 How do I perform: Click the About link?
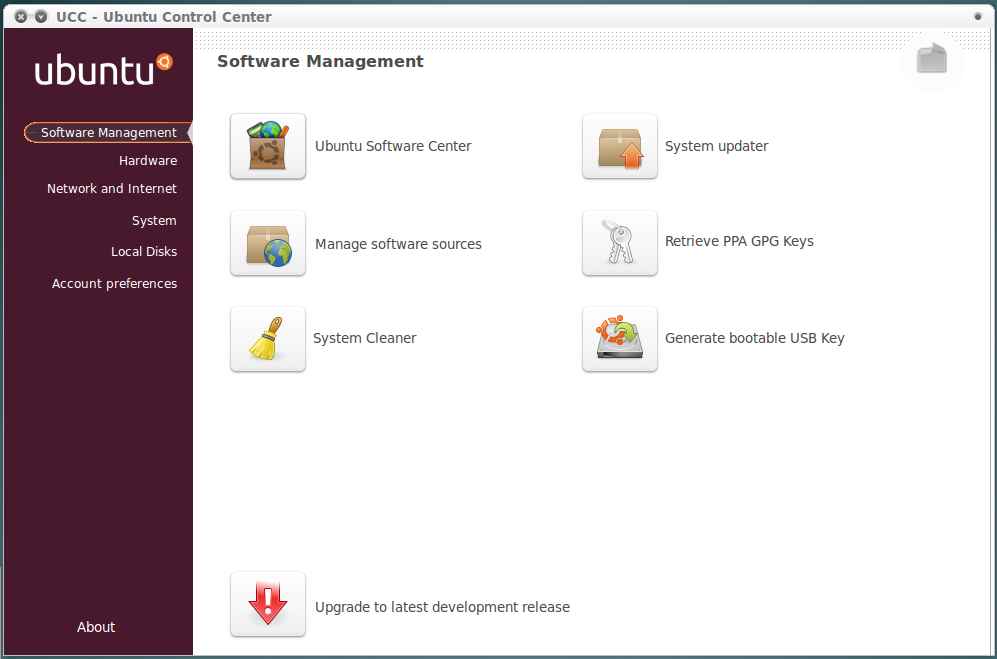(x=95, y=627)
